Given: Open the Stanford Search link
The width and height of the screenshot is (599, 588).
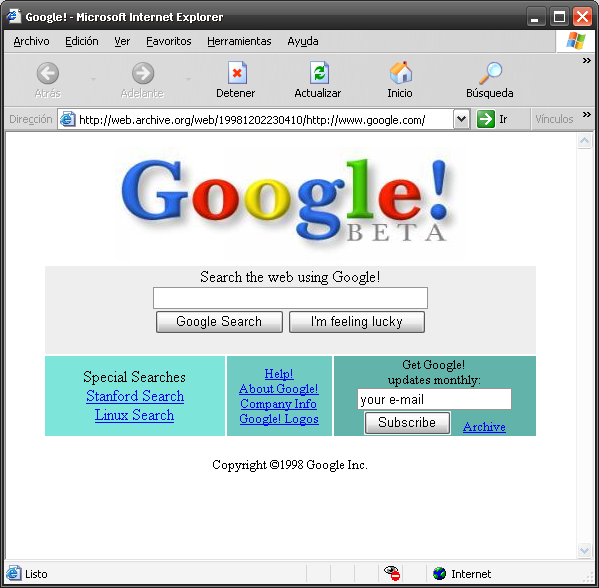Looking at the screenshot, I should (135, 396).
